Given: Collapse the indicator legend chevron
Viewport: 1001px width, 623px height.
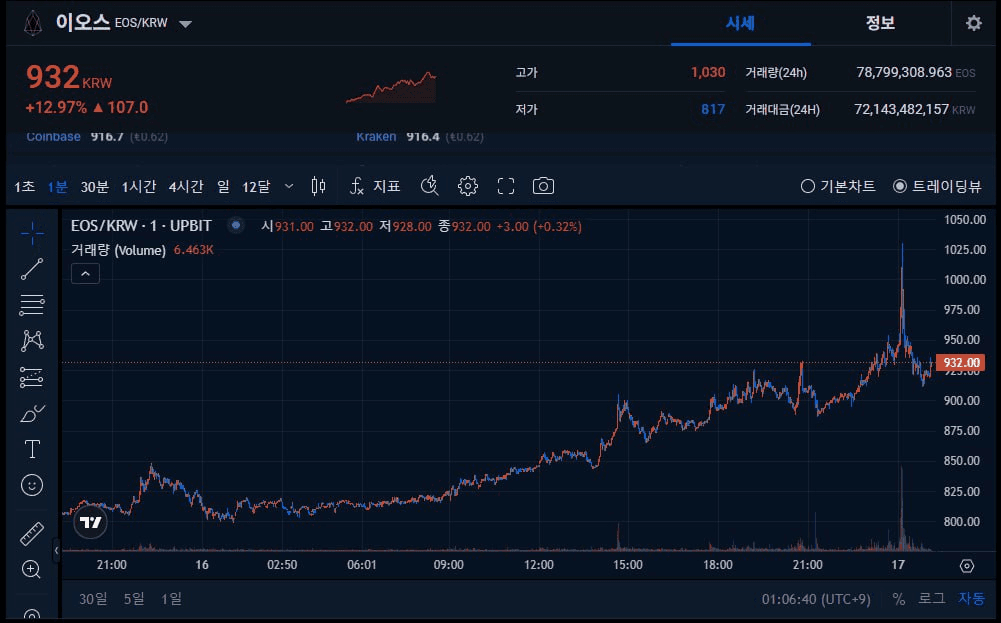Looking at the screenshot, I should pyautogui.click(x=86, y=274).
